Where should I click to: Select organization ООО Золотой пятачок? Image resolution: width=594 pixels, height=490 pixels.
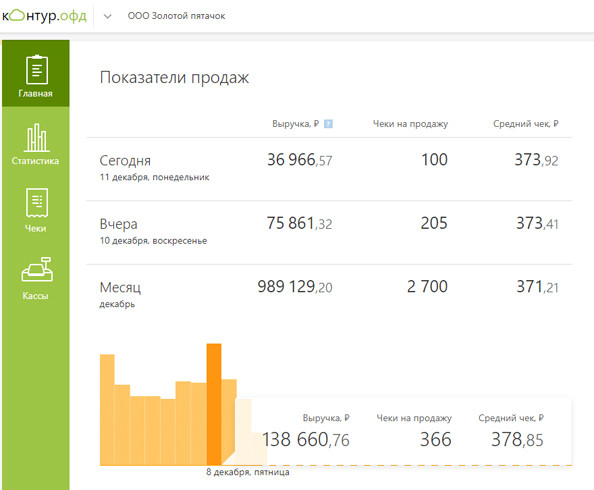pyautogui.click(x=176, y=16)
